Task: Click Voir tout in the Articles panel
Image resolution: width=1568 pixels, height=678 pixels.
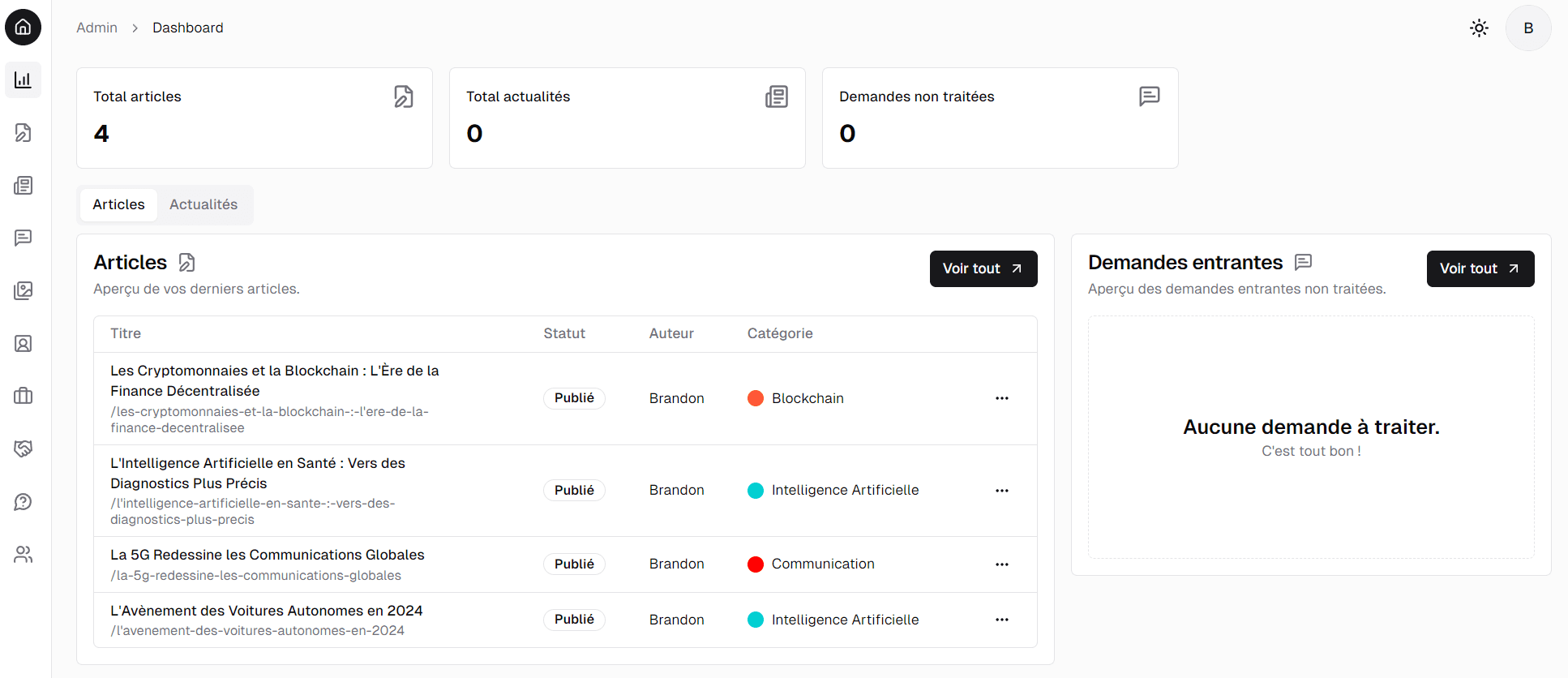Action: point(983,268)
